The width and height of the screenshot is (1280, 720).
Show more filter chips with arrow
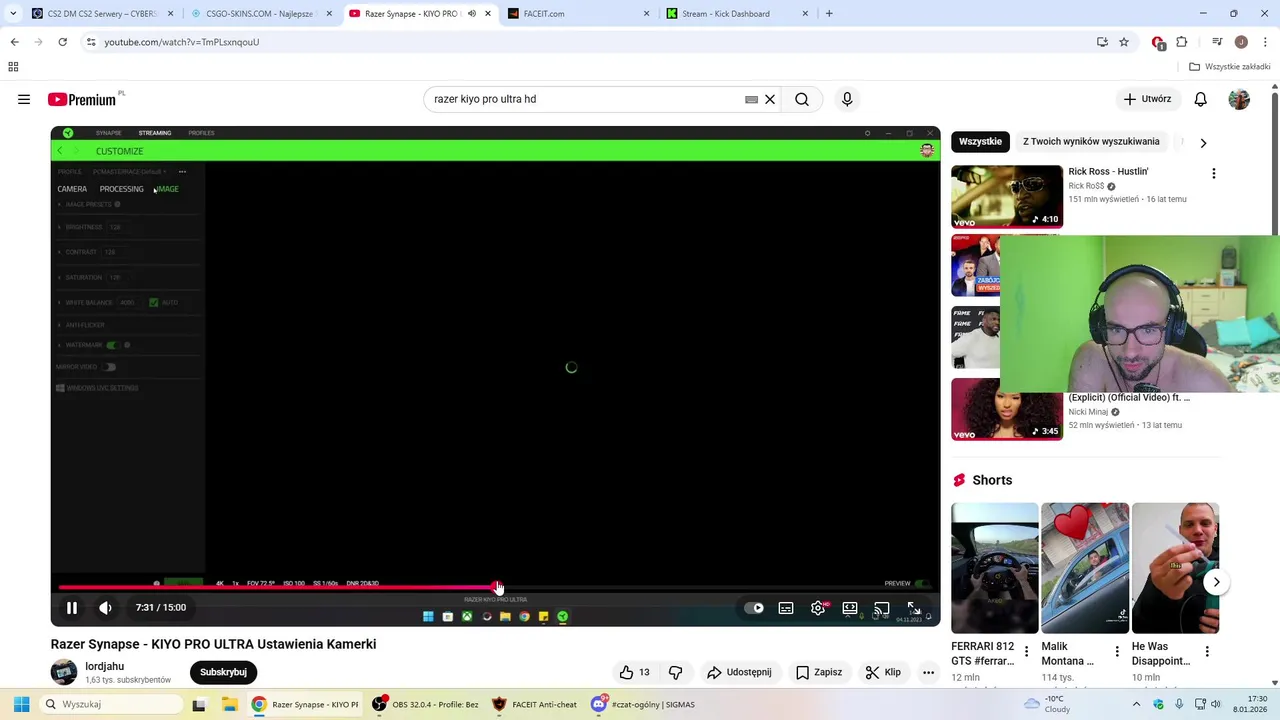(1203, 142)
